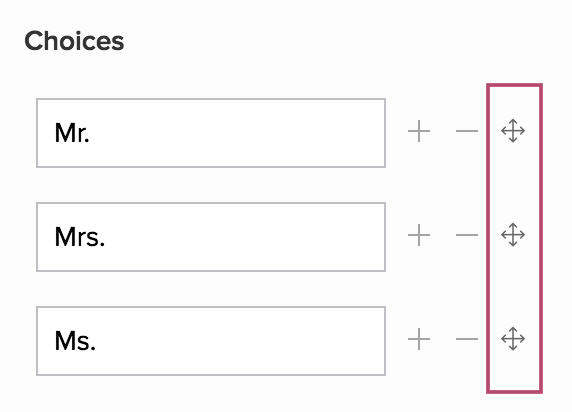This screenshot has height=412, width=572.
Task: Click the minus icon beside Ms. field
Action: [x=467, y=339]
